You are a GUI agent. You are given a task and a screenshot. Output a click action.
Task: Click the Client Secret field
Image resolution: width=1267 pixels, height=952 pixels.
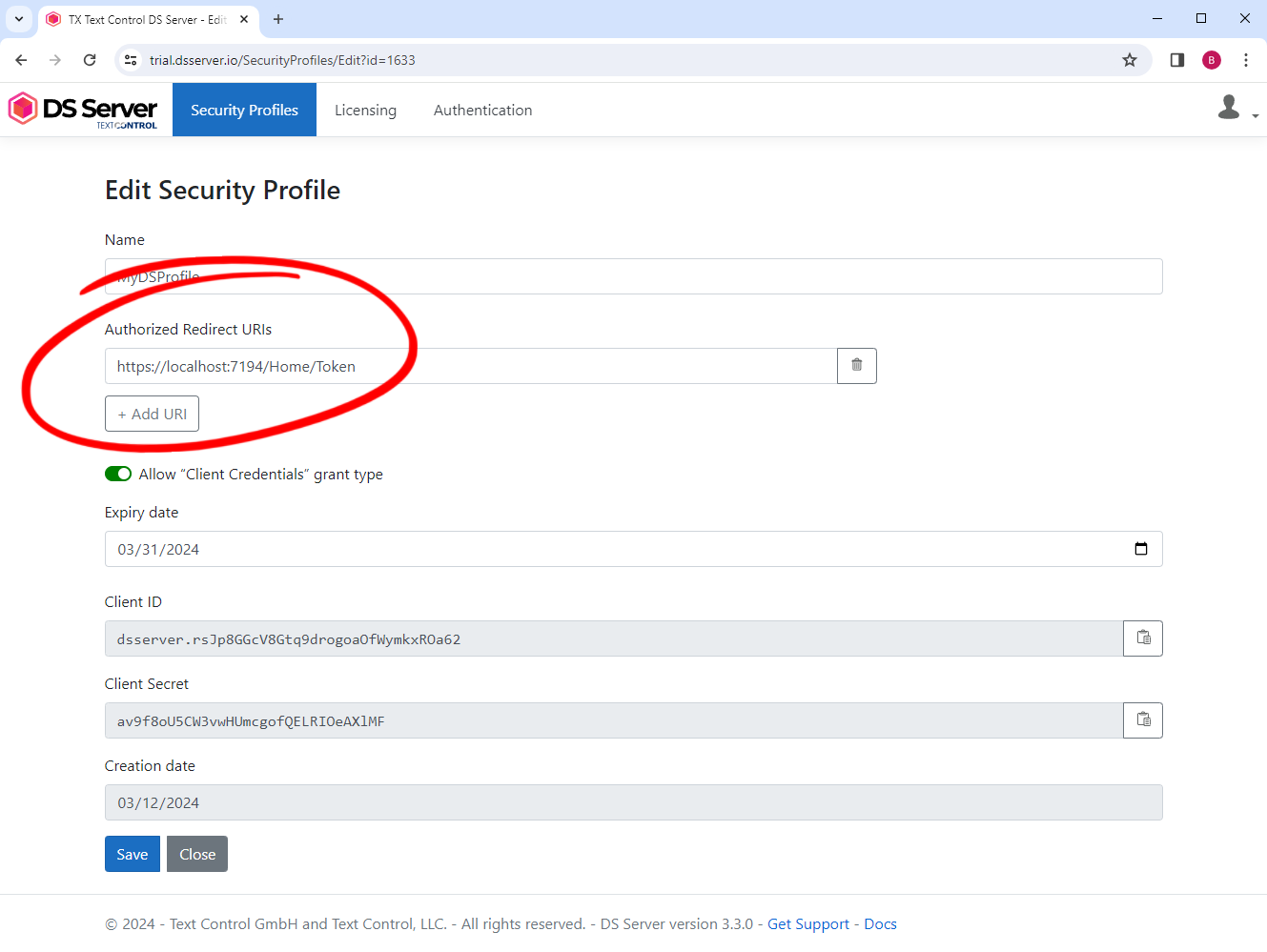(x=614, y=720)
